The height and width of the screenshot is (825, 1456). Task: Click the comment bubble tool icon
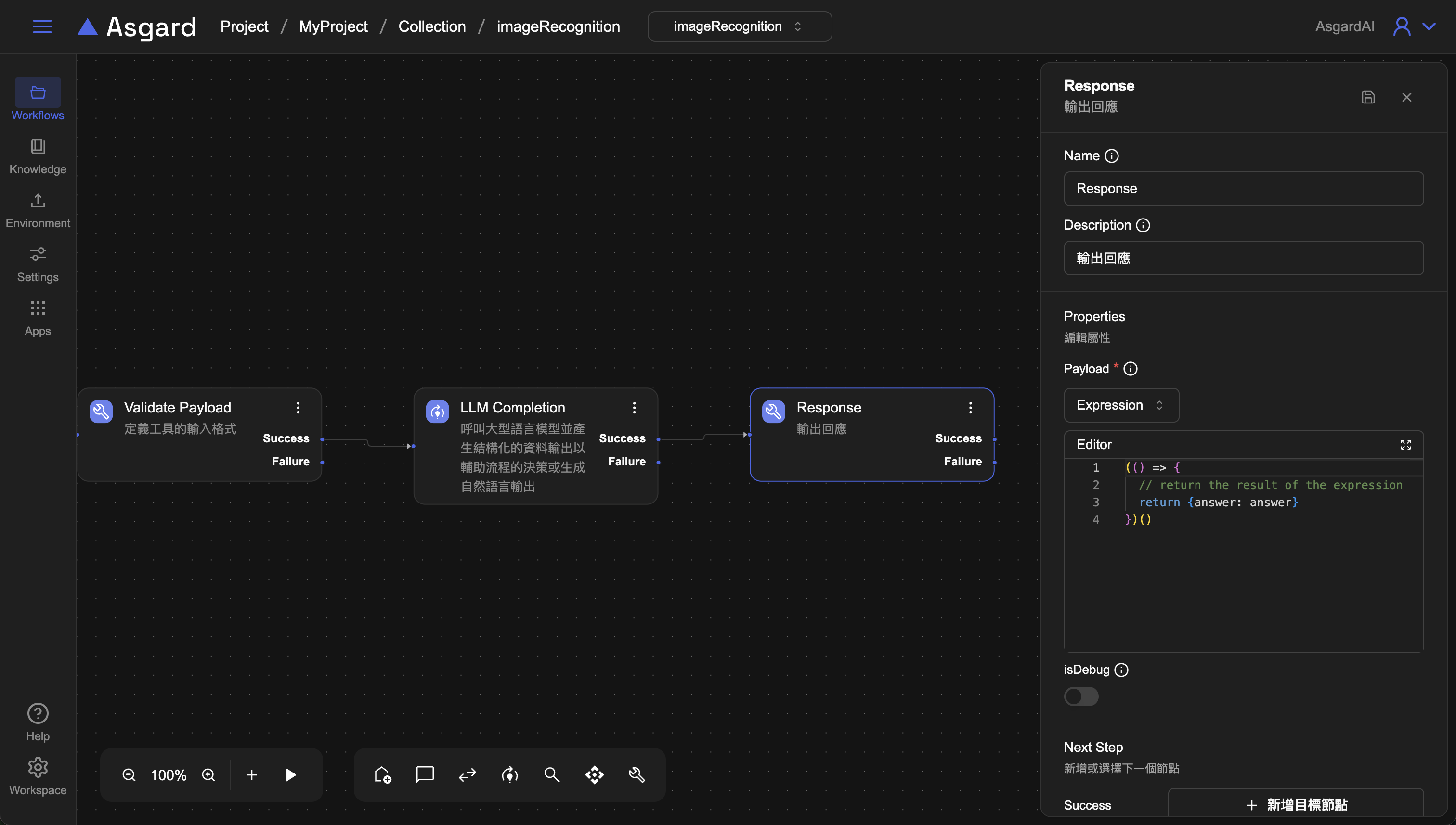tap(425, 774)
